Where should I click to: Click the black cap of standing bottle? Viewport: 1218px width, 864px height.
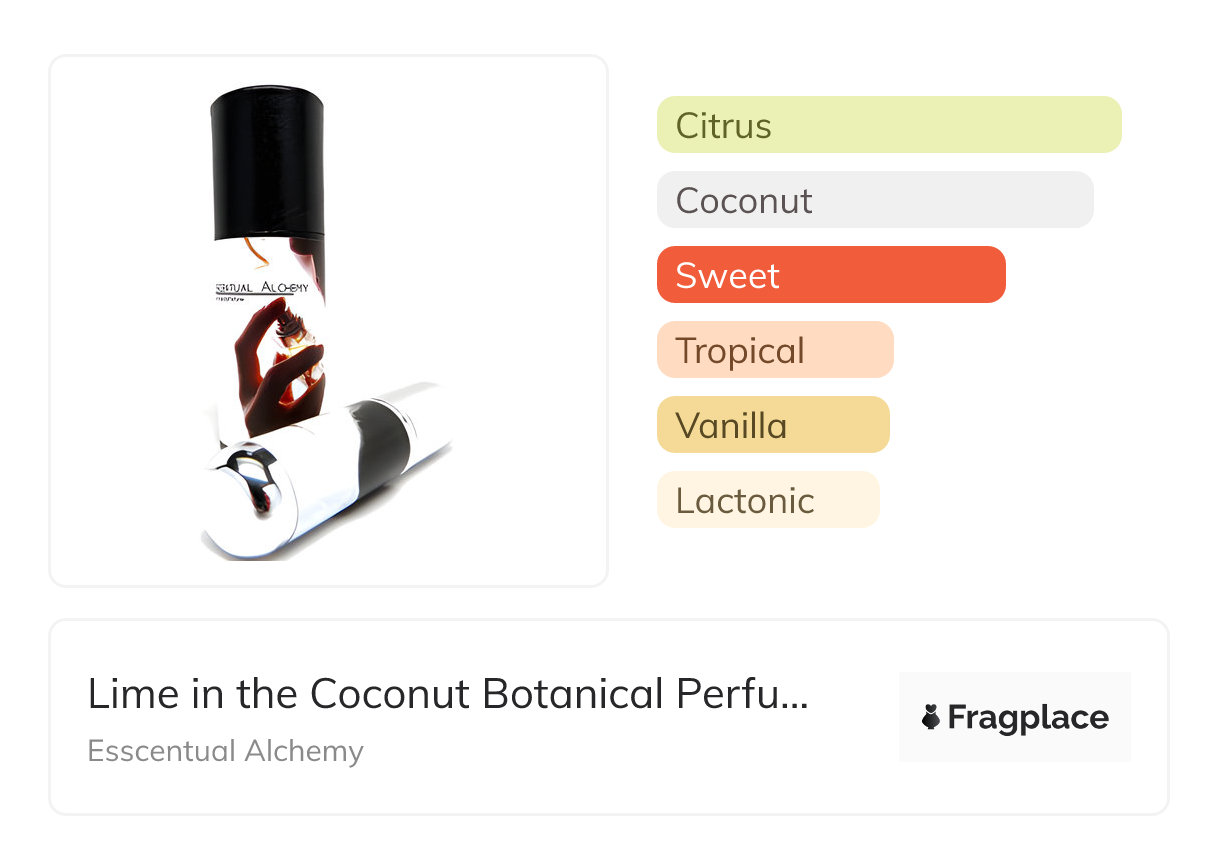[x=266, y=155]
